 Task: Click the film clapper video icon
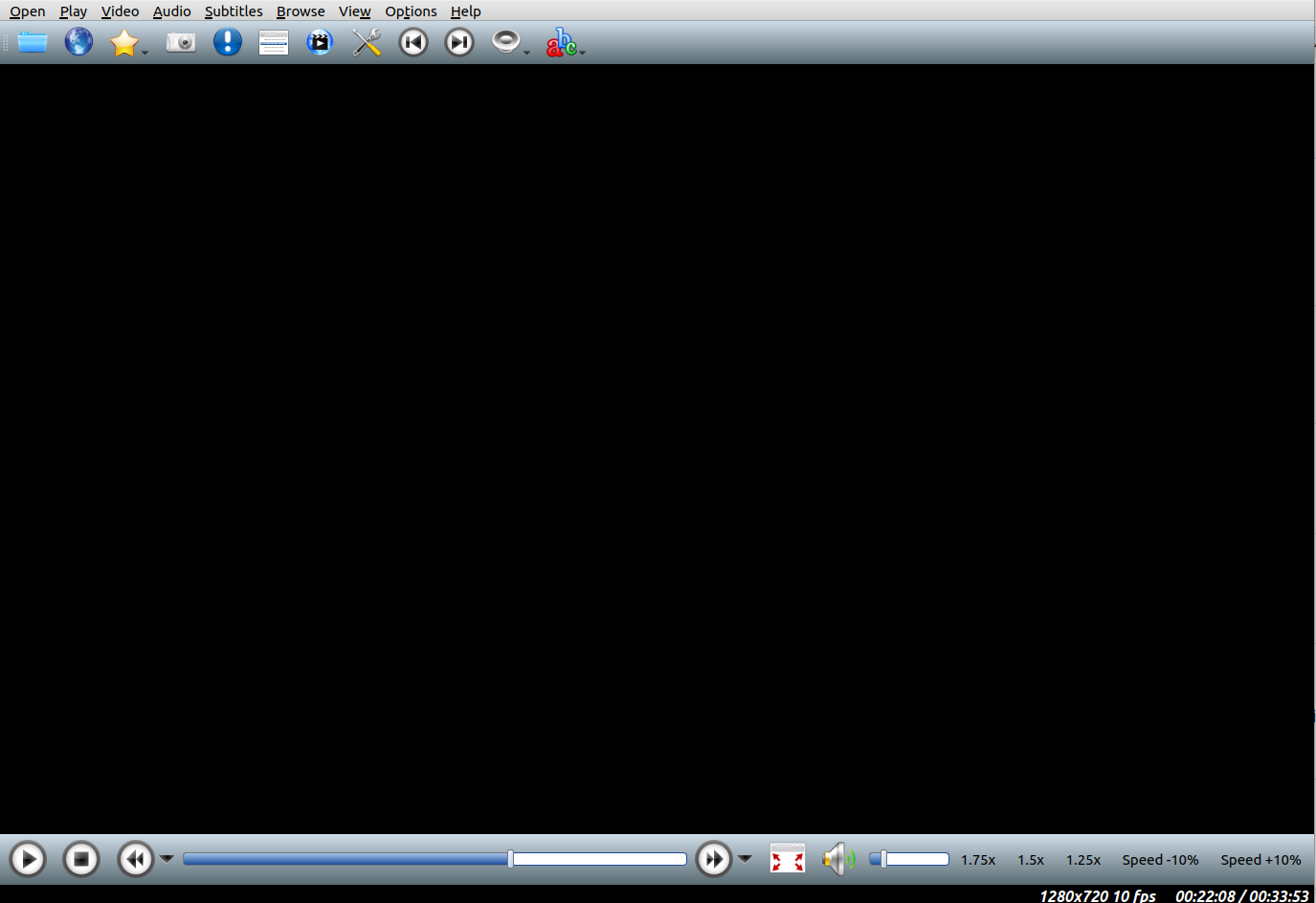point(320,42)
